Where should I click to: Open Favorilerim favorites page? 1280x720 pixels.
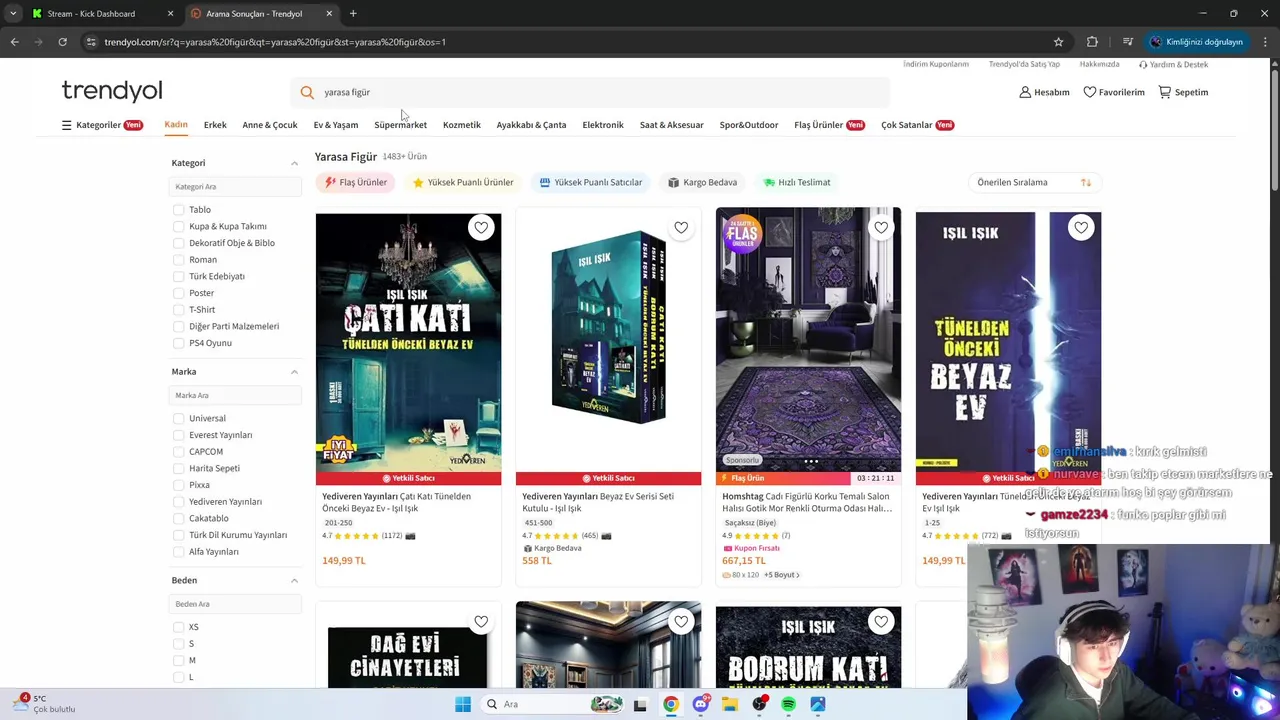(1114, 92)
